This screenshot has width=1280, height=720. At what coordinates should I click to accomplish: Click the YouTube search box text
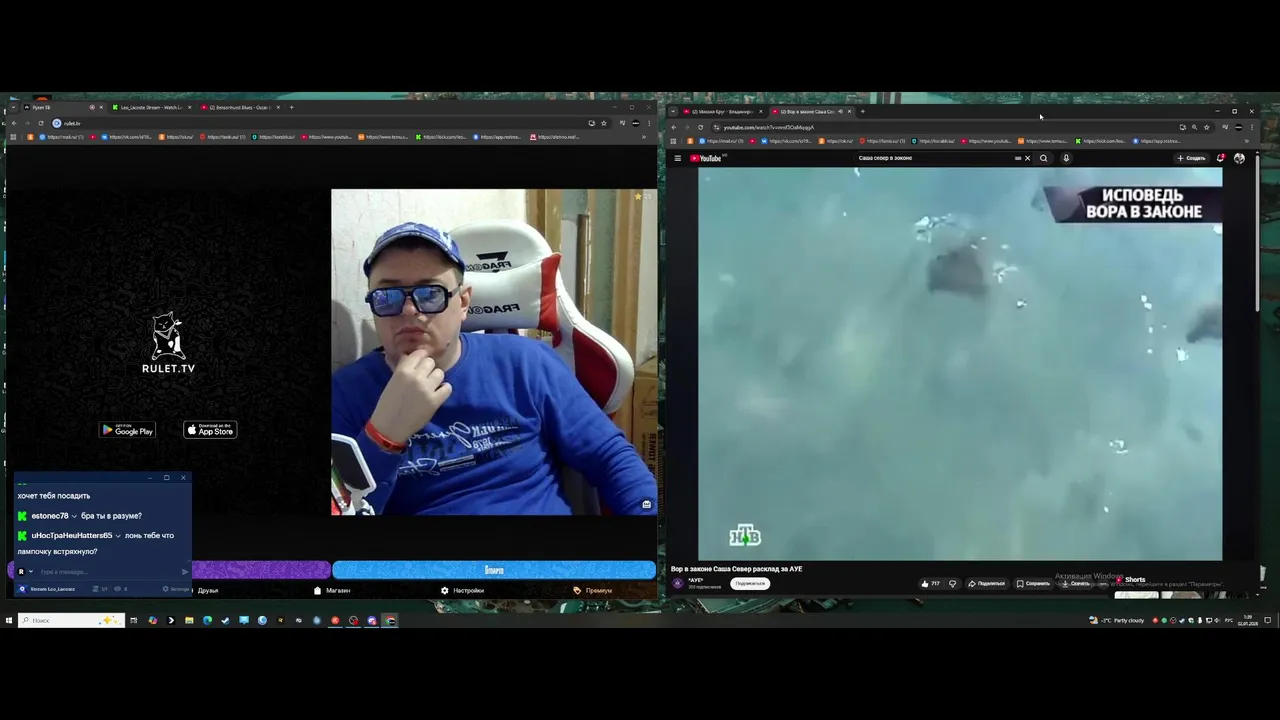(886, 158)
